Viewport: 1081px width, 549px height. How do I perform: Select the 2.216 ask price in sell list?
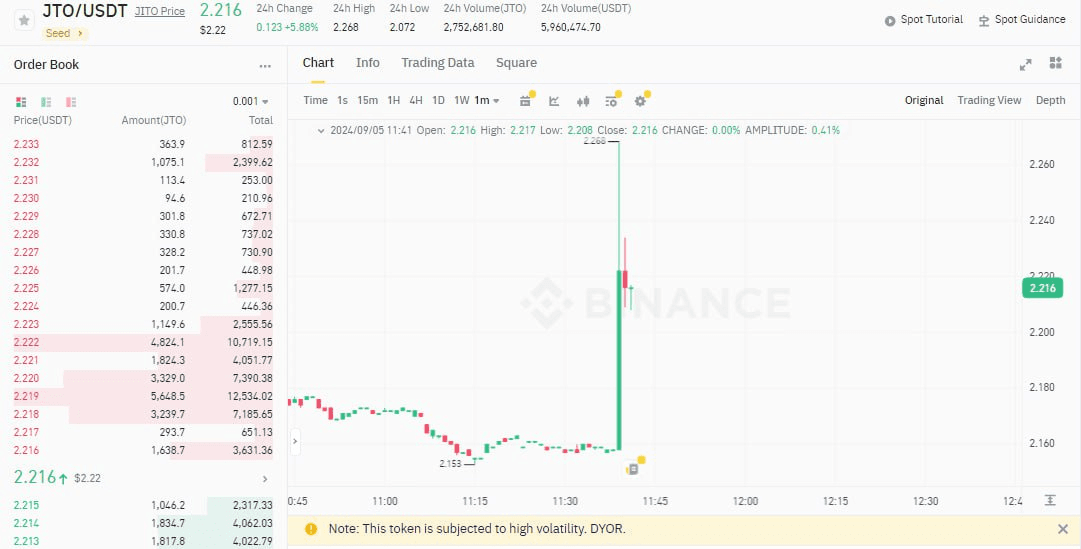coord(26,450)
